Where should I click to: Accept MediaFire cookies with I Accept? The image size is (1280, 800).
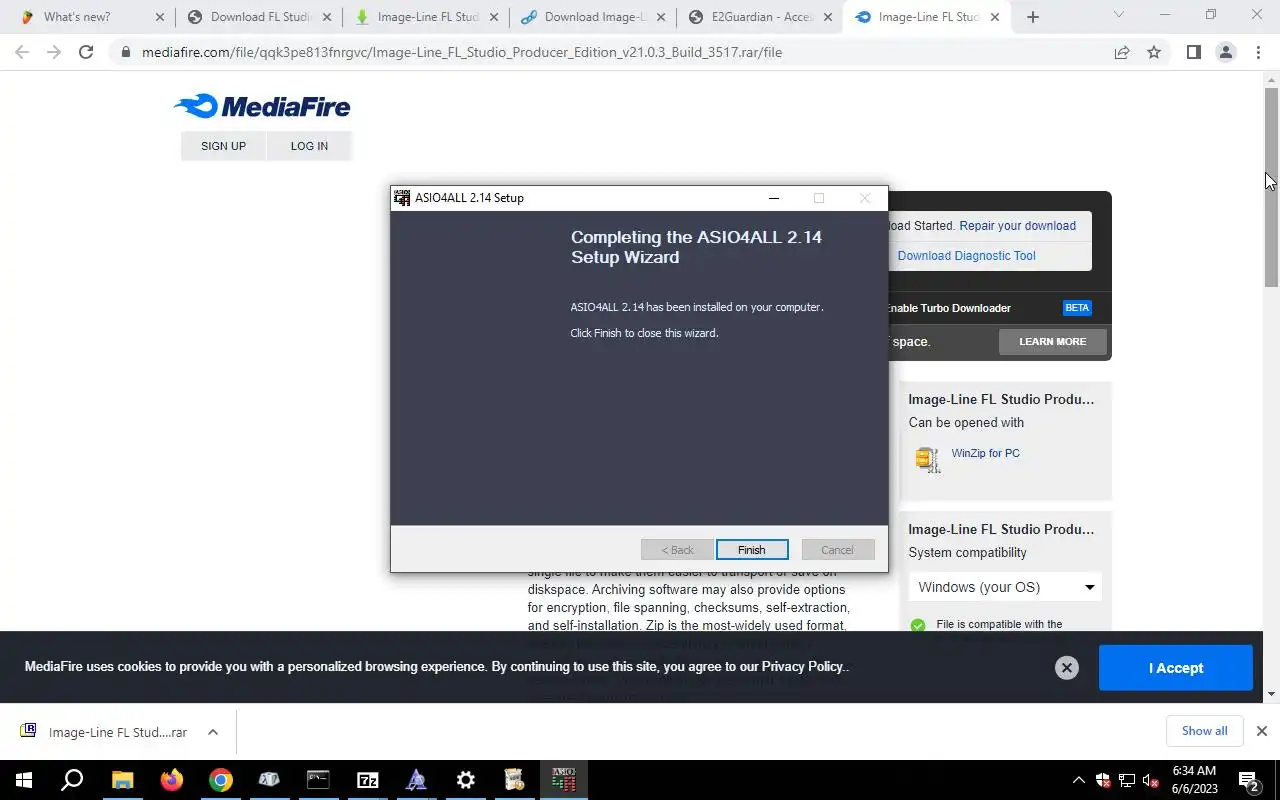click(1175, 668)
